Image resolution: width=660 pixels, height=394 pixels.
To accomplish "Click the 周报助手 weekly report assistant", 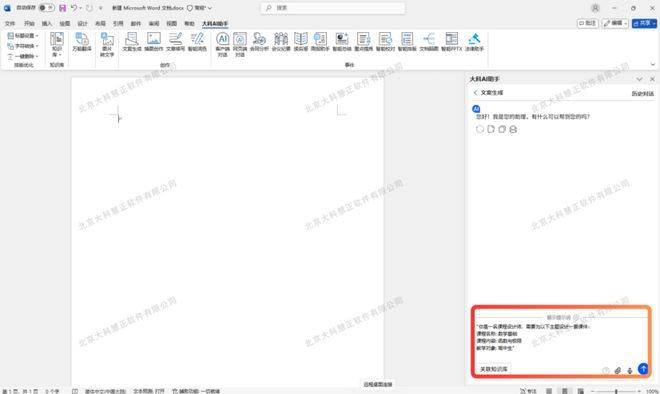I will 320,42.
